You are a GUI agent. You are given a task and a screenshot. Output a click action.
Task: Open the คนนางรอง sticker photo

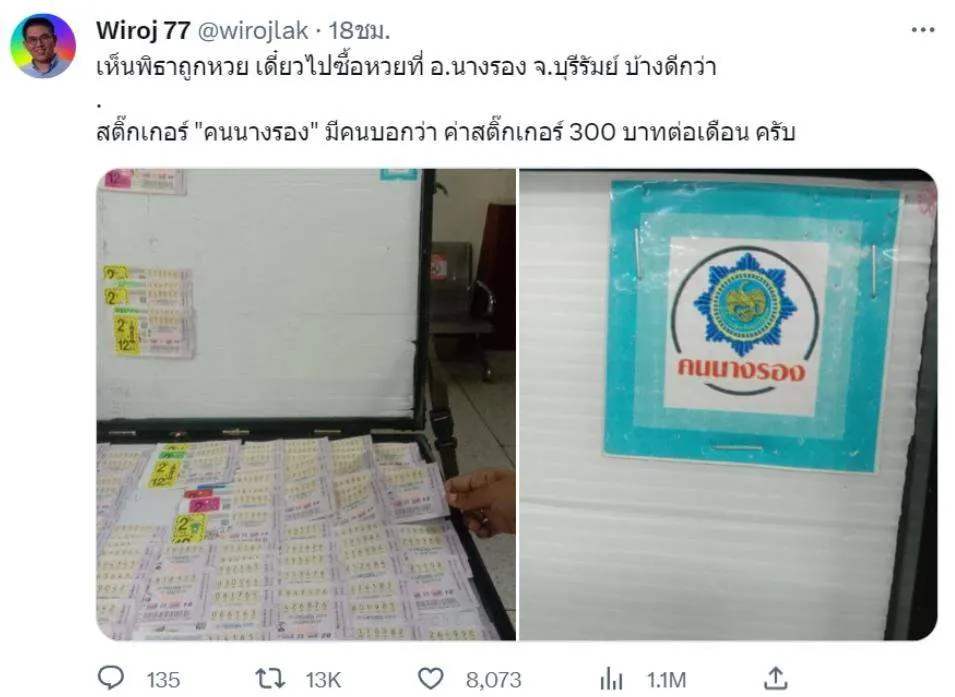[728, 405]
